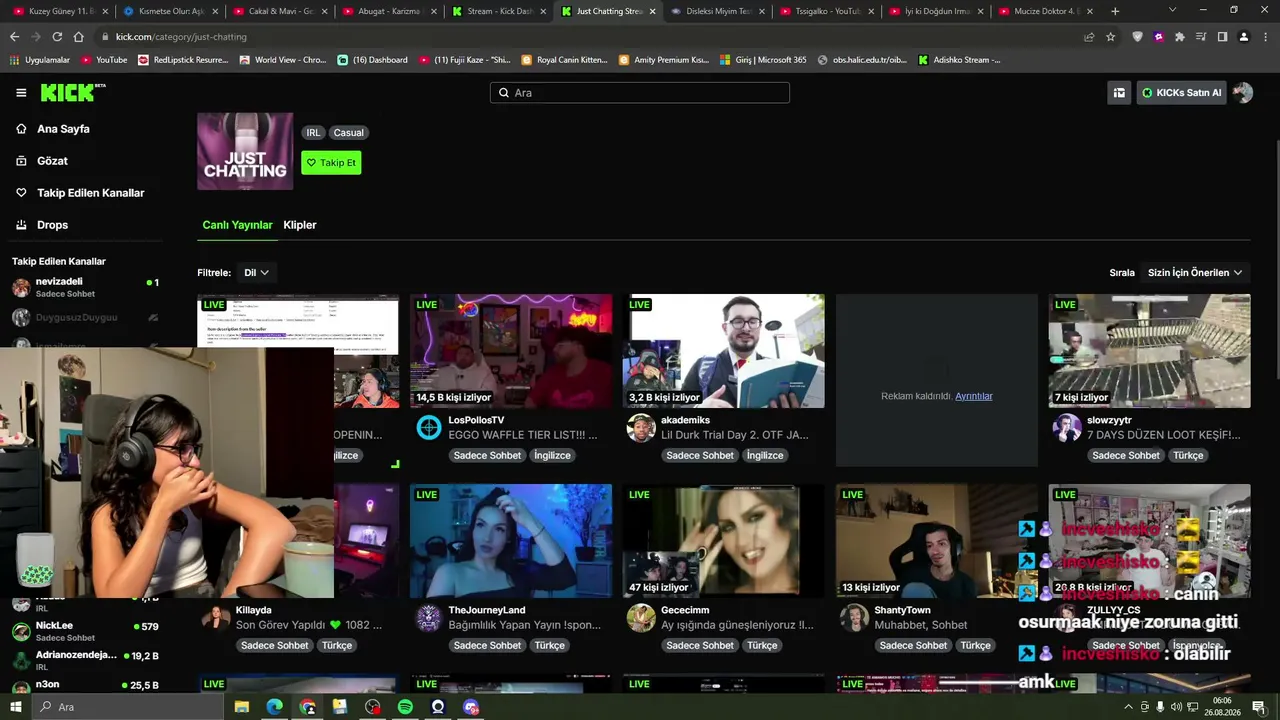Switch to the Klipler tab
Viewport: 1280px width, 720px height.
(x=300, y=225)
